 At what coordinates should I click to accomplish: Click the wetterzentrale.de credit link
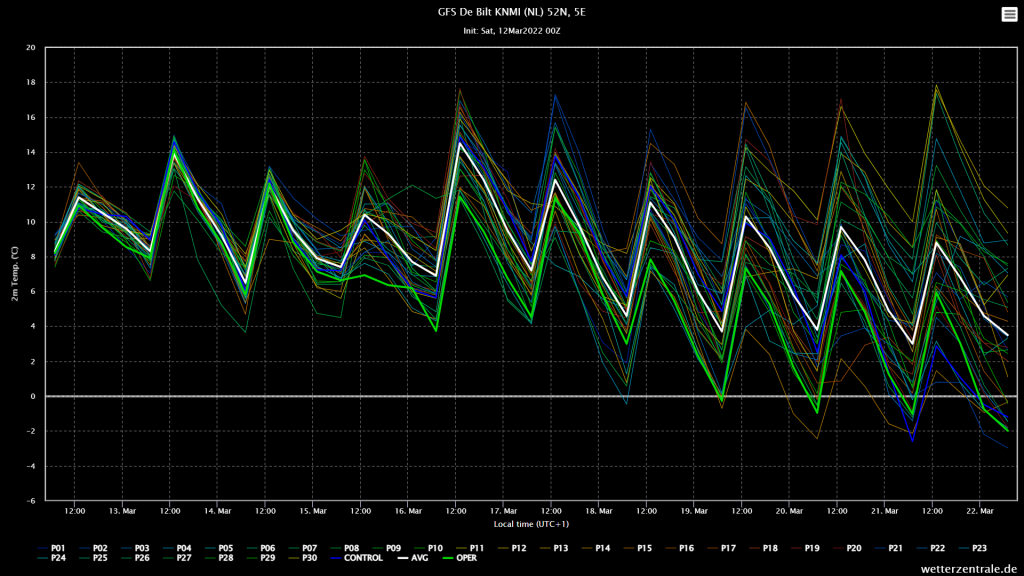pos(968,569)
